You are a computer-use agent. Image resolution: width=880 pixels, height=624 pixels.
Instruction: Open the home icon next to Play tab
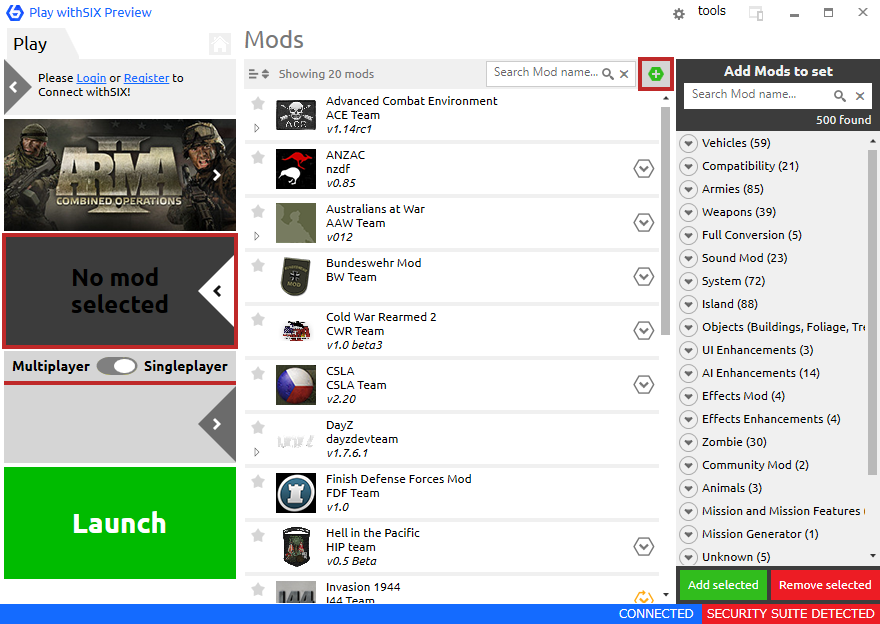click(219, 44)
